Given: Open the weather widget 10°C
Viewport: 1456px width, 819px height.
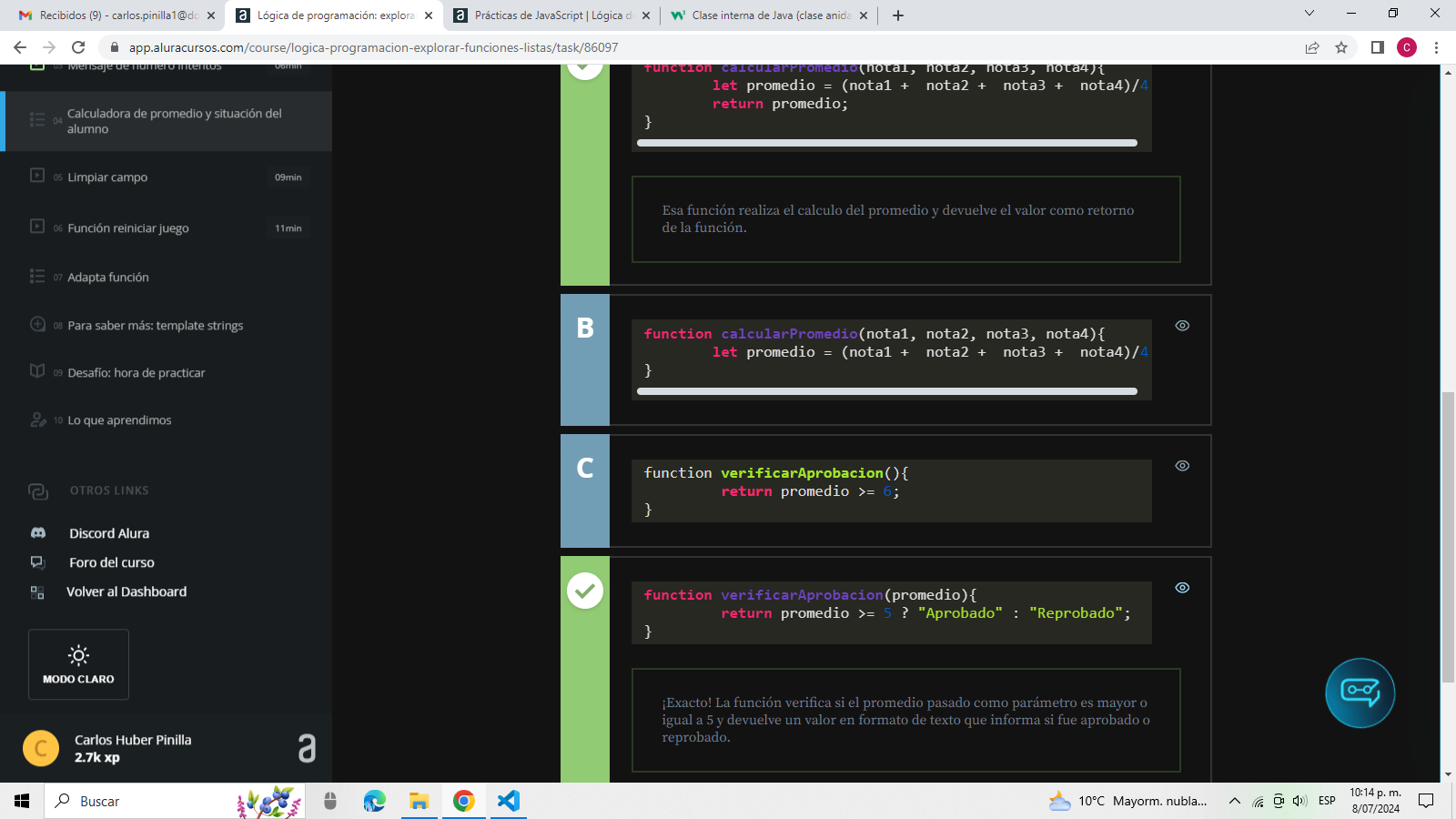Looking at the screenshot, I should pyautogui.click(x=1128, y=801).
